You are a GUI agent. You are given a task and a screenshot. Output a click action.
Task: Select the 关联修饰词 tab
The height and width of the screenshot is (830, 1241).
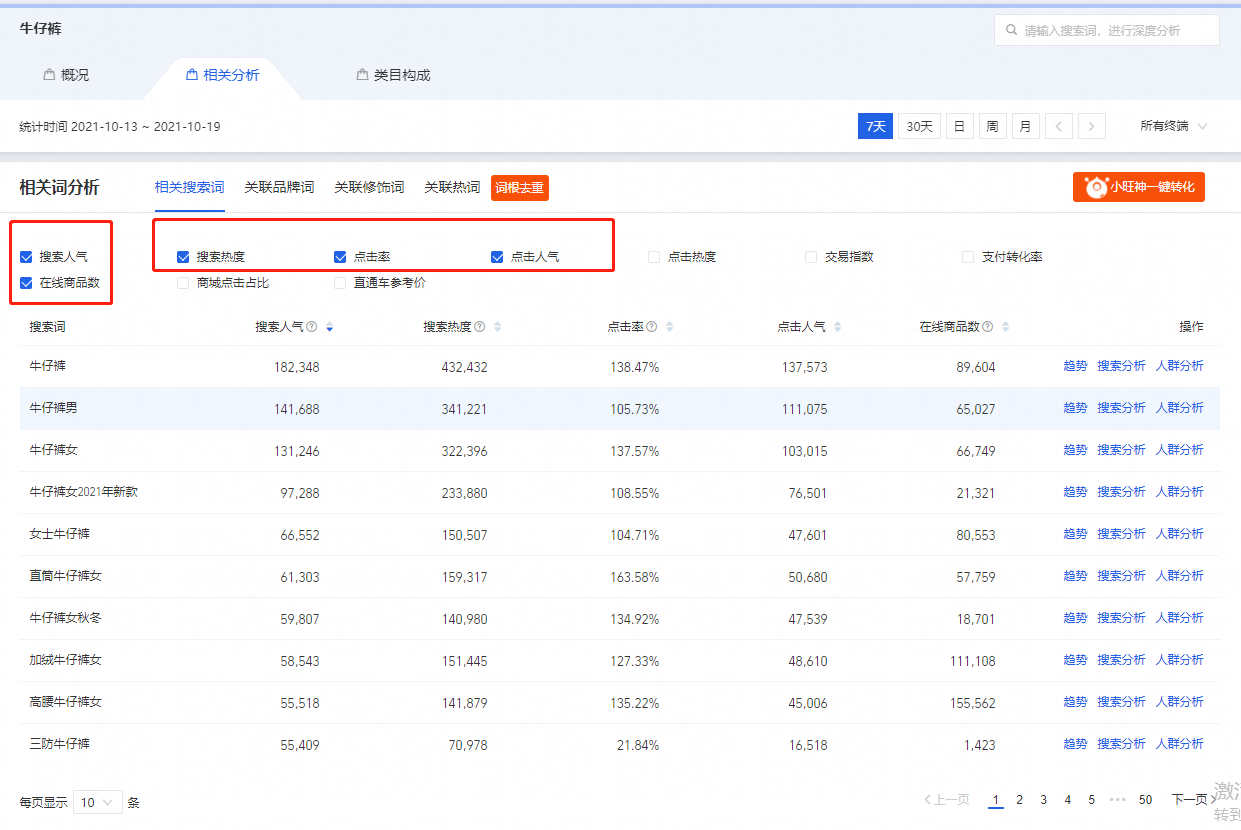coord(369,187)
